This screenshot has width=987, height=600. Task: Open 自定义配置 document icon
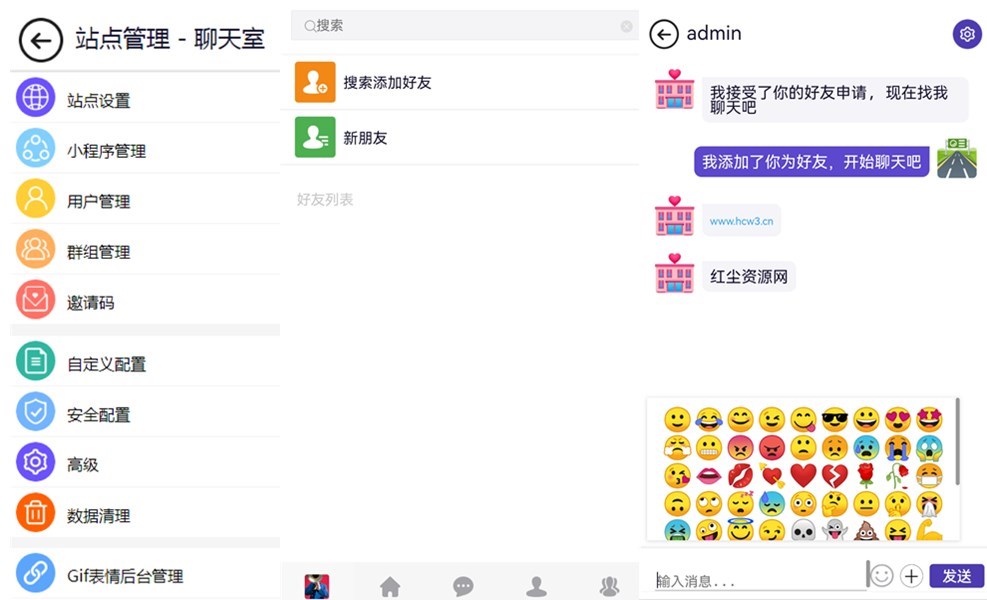pyautogui.click(x=35, y=361)
